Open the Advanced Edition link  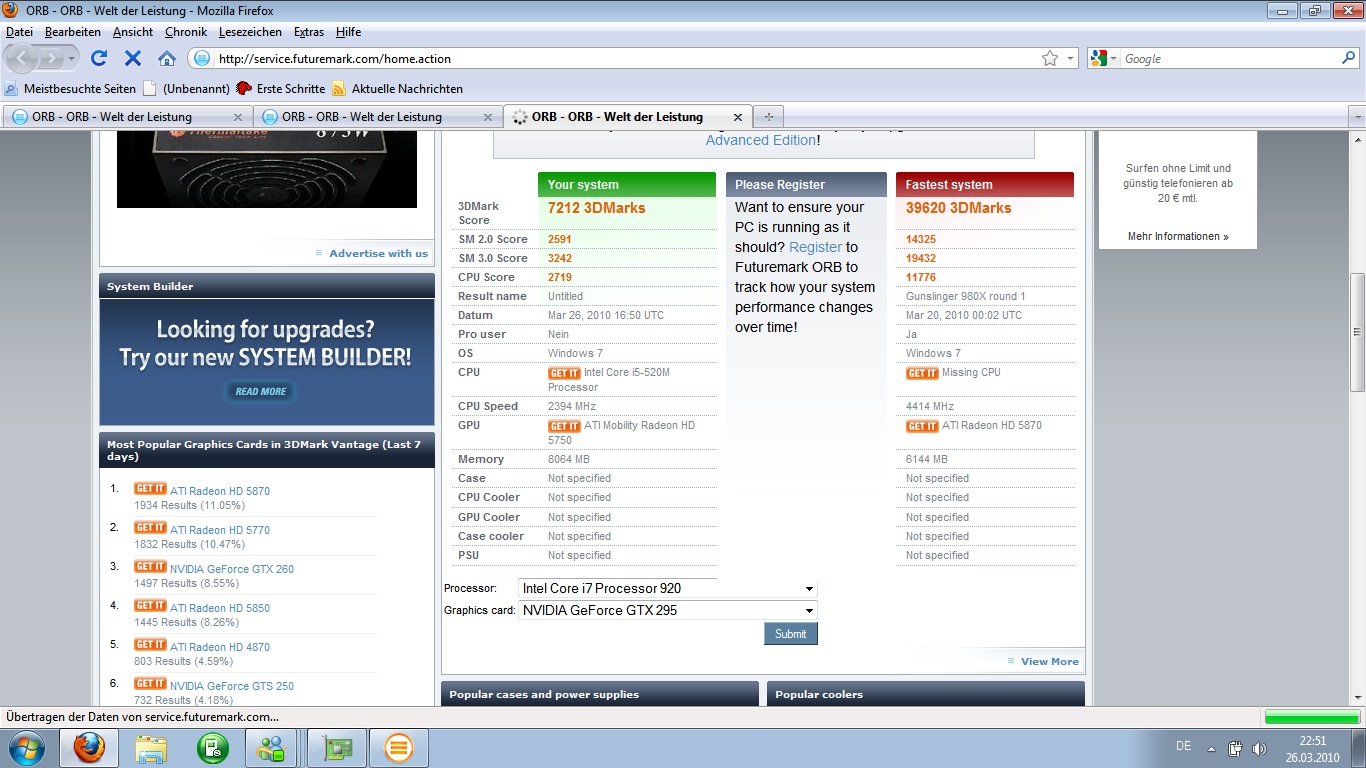[760, 140]
